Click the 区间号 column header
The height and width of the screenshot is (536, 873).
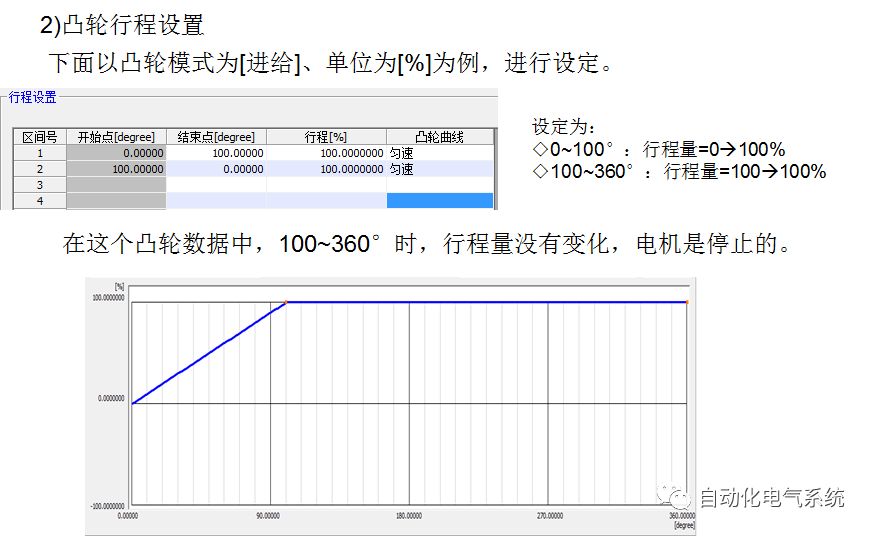[x=39, y=137]
